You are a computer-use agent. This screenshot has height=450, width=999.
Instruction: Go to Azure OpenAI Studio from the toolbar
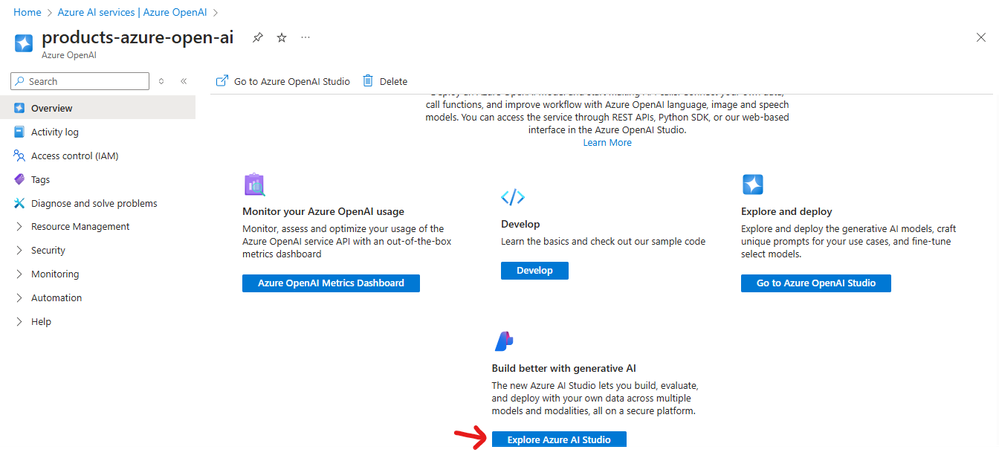pos(292,82)
